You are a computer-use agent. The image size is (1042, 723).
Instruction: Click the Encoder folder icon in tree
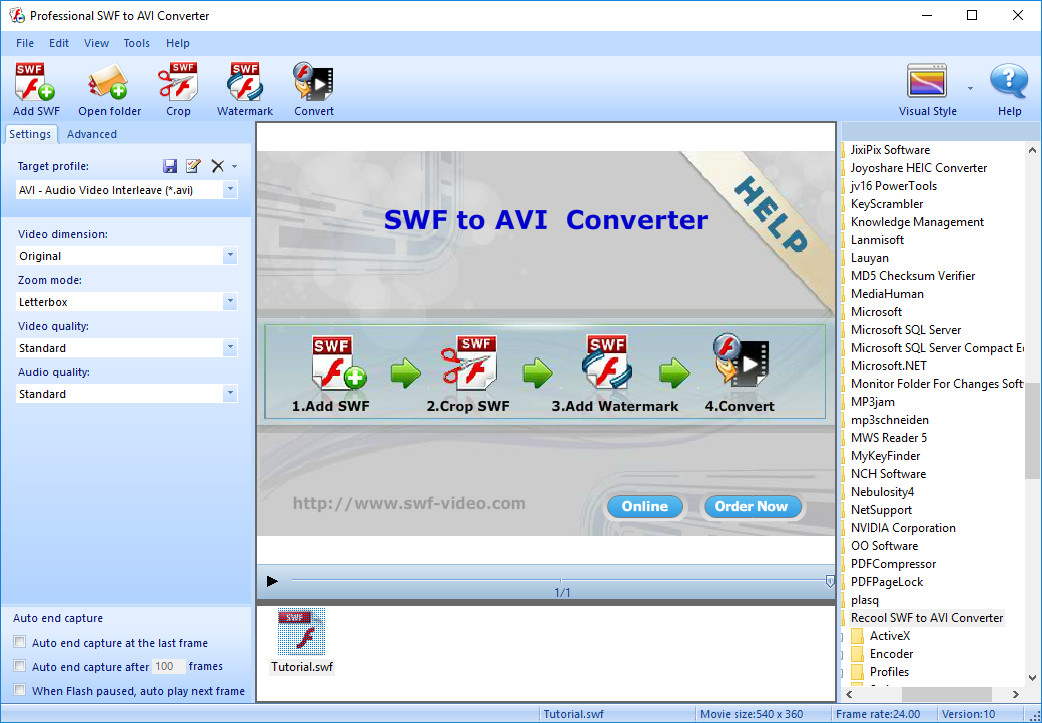click(x=857, y=654)
